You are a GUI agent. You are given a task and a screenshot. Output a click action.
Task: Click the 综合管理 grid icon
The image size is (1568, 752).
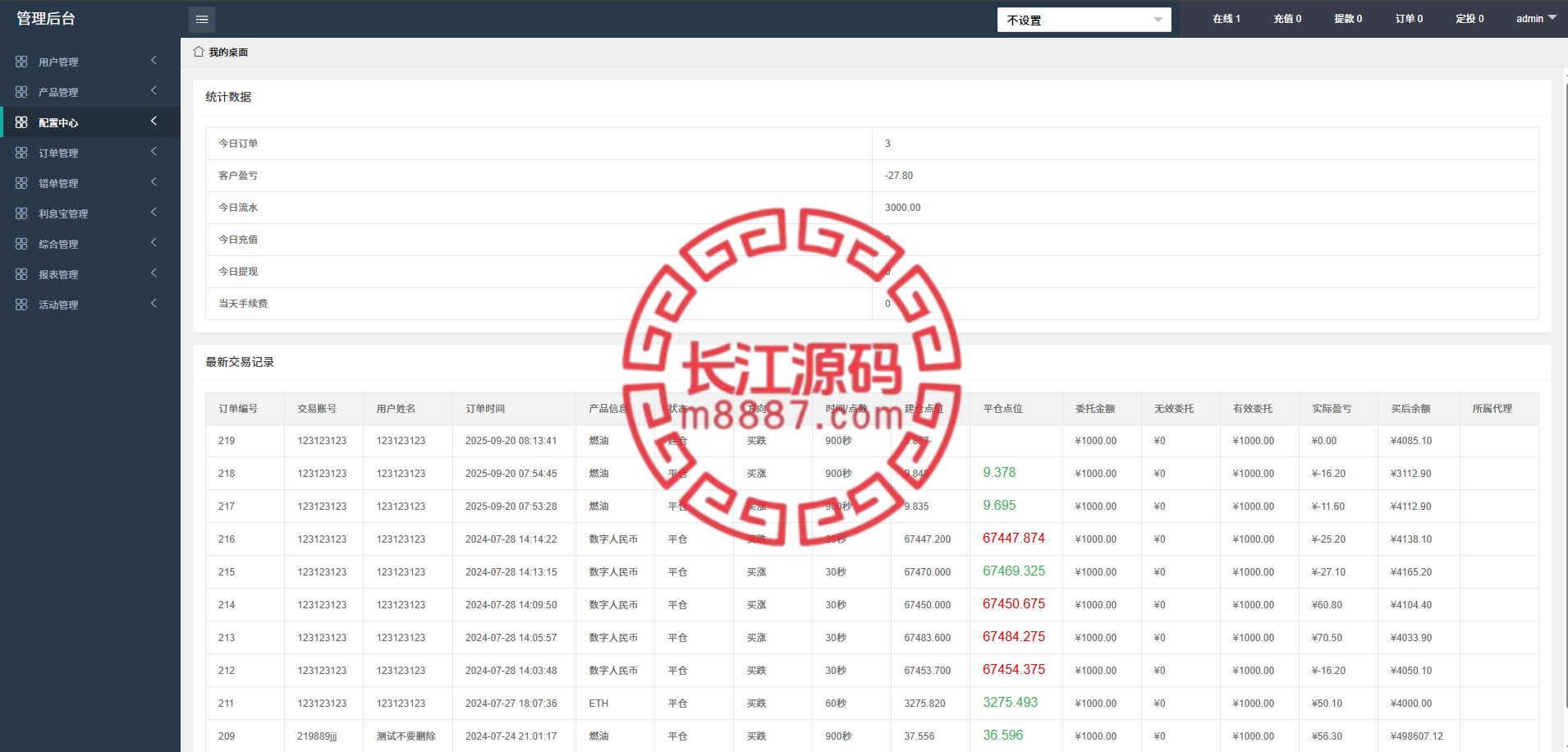click(x=21, y=244)
